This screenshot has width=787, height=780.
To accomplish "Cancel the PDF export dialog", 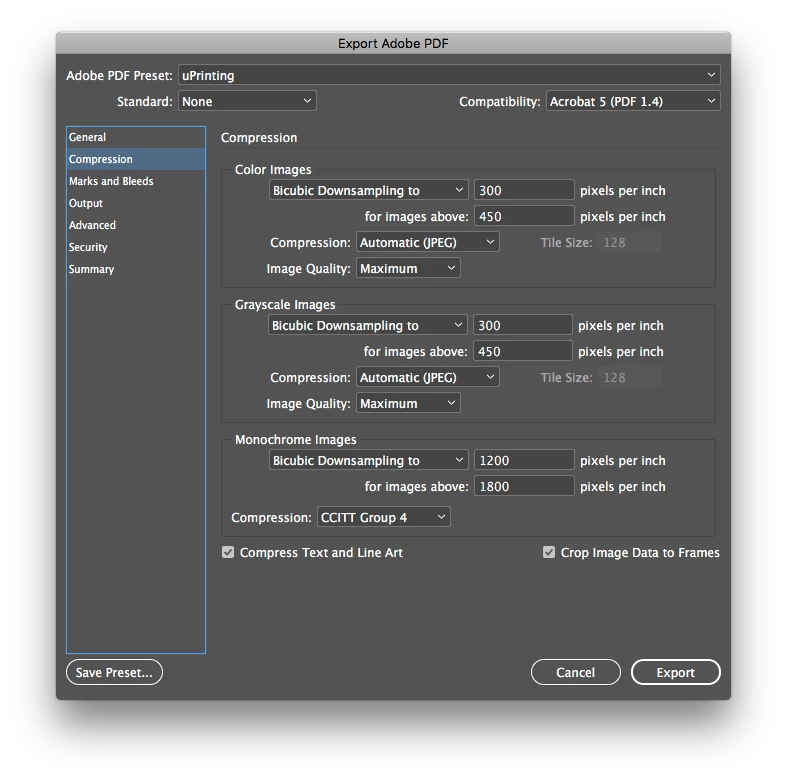I will [x=576, y=673].
